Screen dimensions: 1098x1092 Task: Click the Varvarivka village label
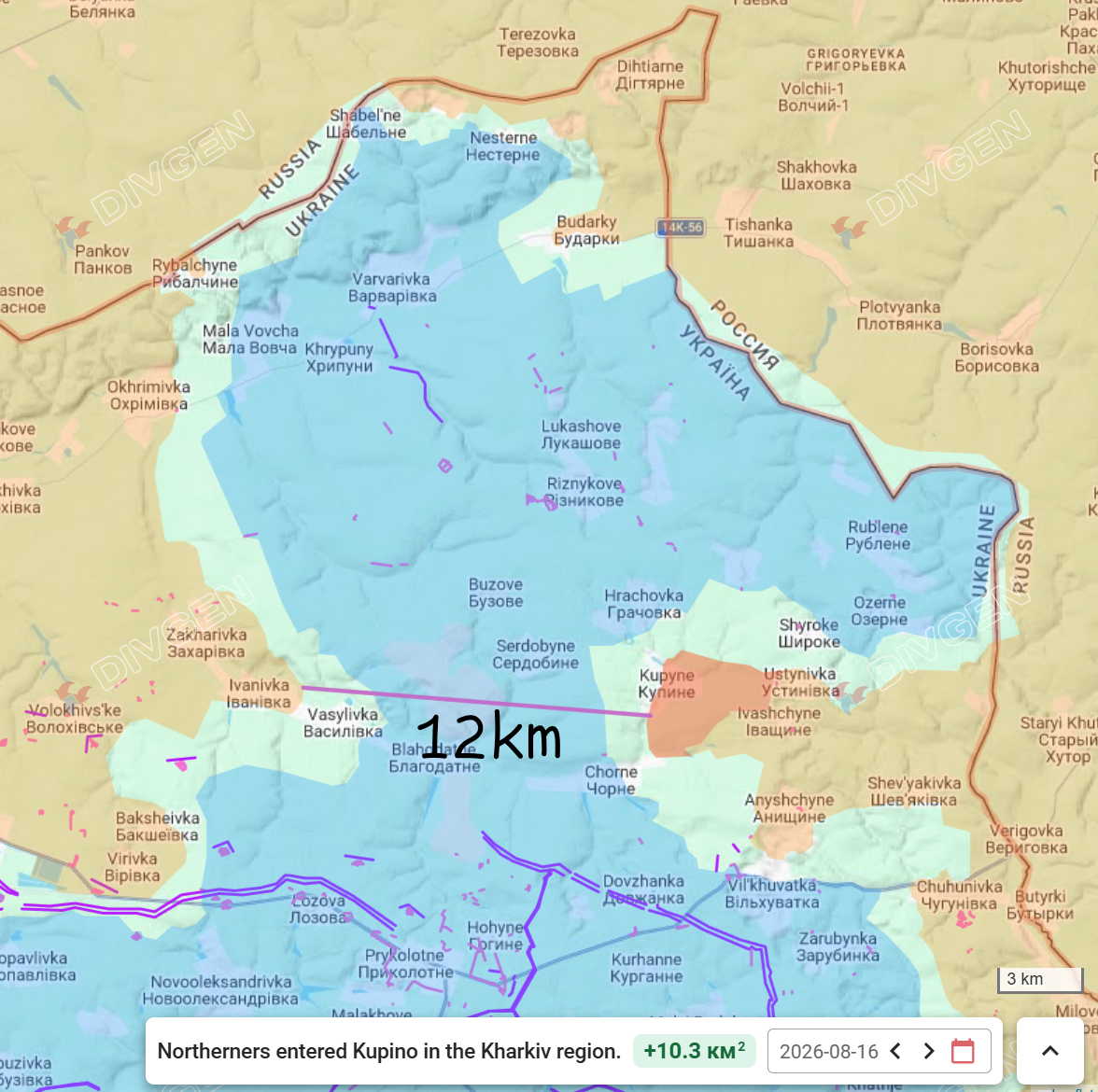[392, 287]
